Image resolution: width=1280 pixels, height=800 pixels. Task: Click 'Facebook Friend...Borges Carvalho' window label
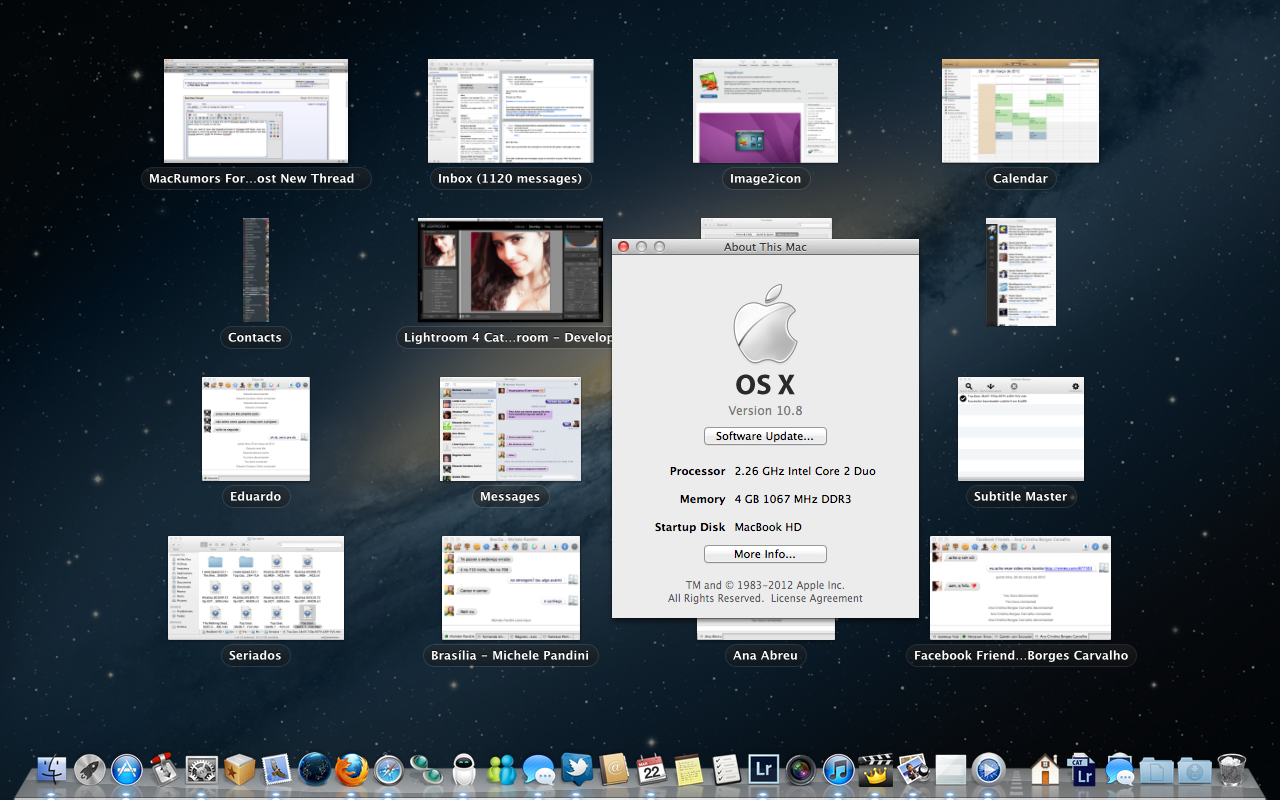click(1021, 655)
